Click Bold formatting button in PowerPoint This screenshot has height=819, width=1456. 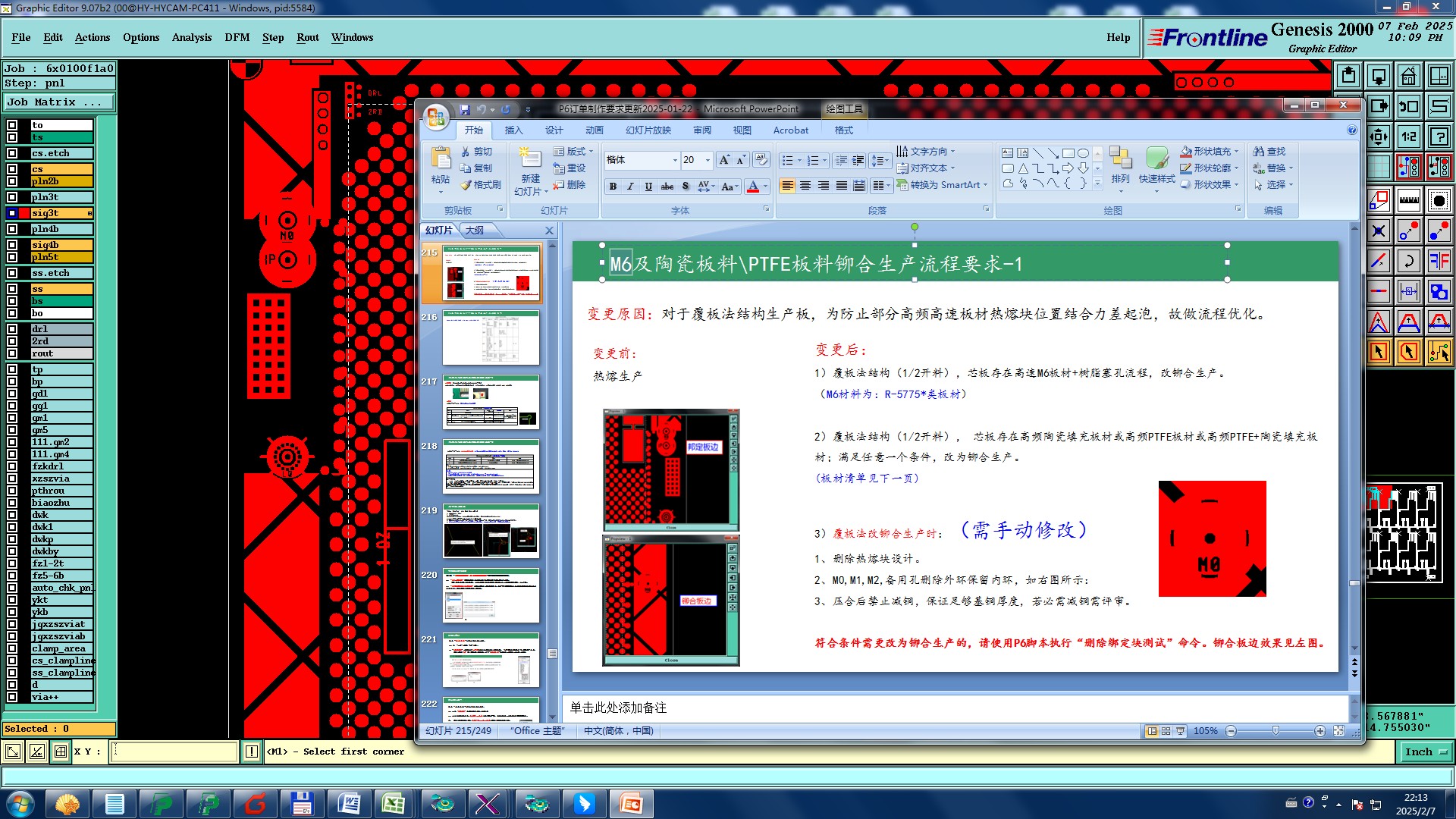[613, 187]
